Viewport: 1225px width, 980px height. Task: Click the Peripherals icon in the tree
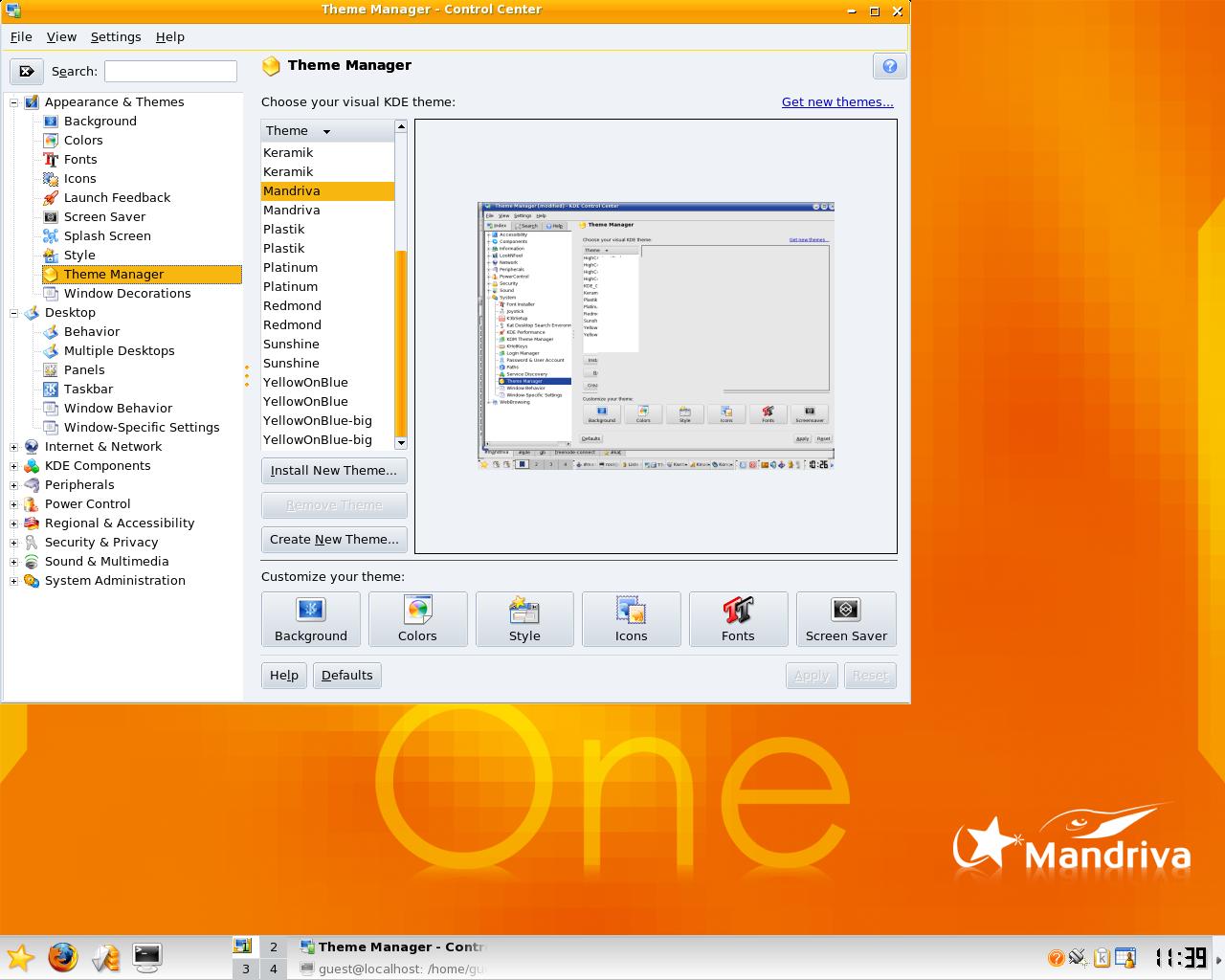click(32, 485)
